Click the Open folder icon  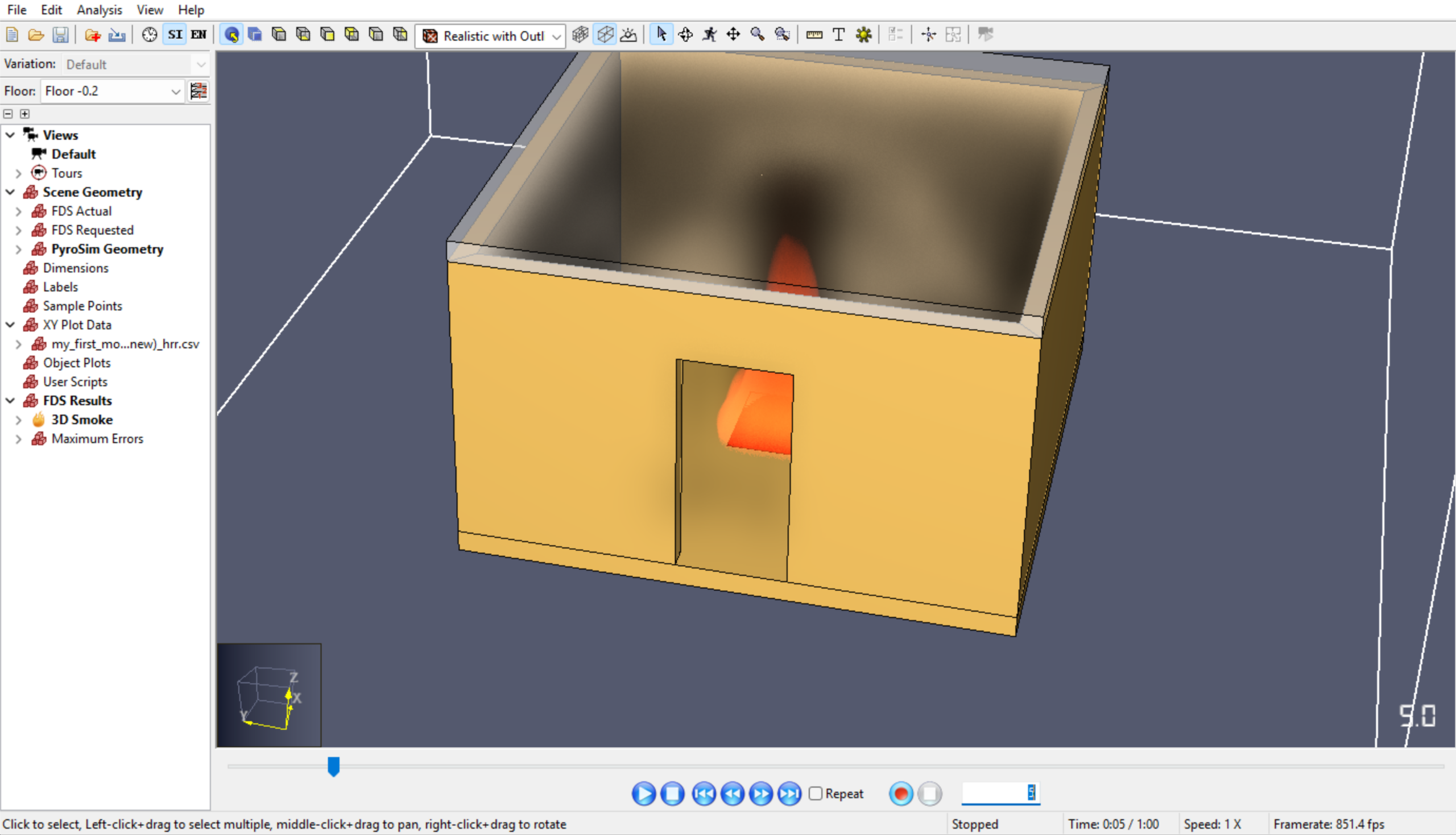[36, 35]
